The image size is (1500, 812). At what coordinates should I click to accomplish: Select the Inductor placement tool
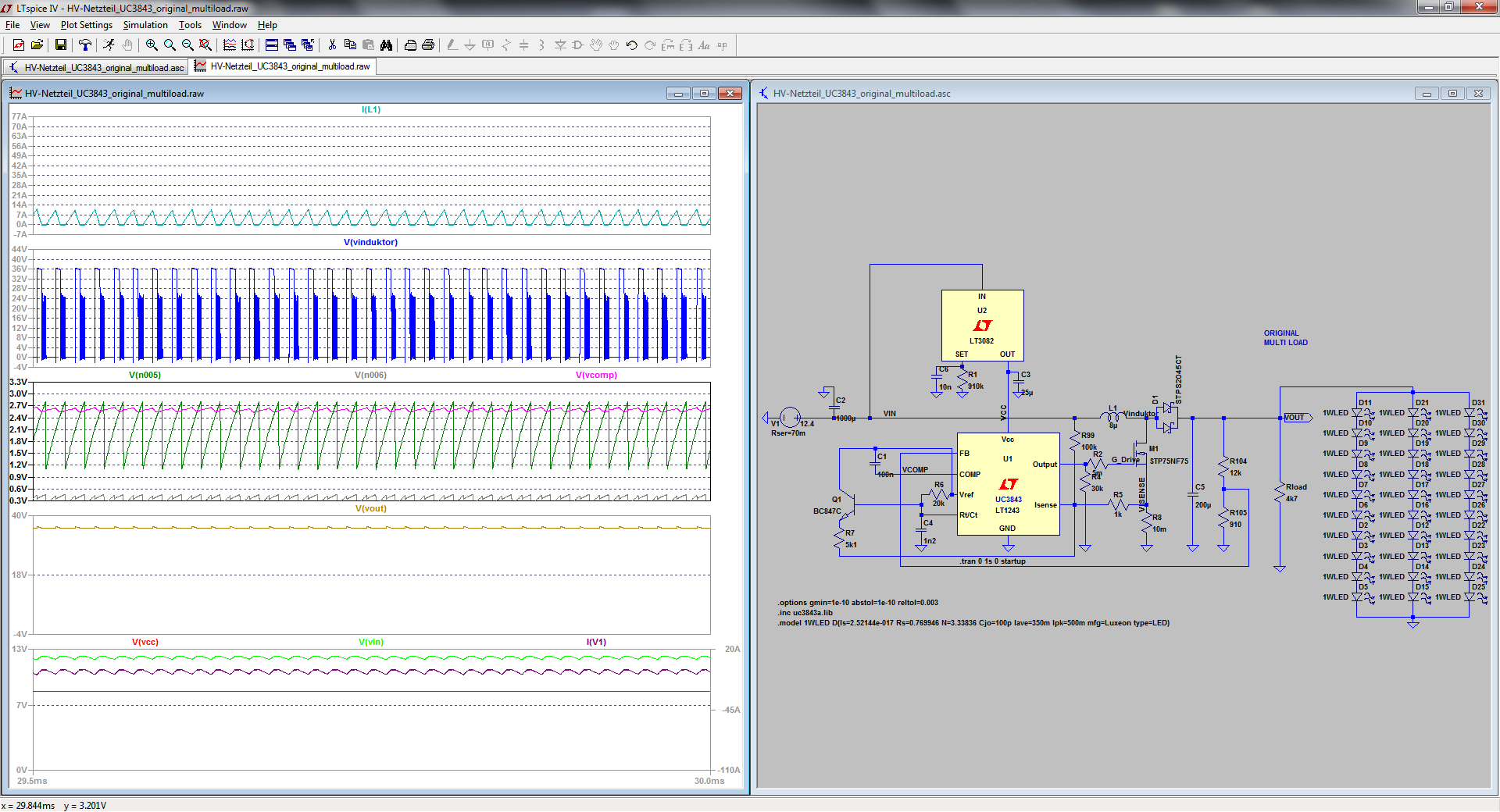(x=542, y=45)
